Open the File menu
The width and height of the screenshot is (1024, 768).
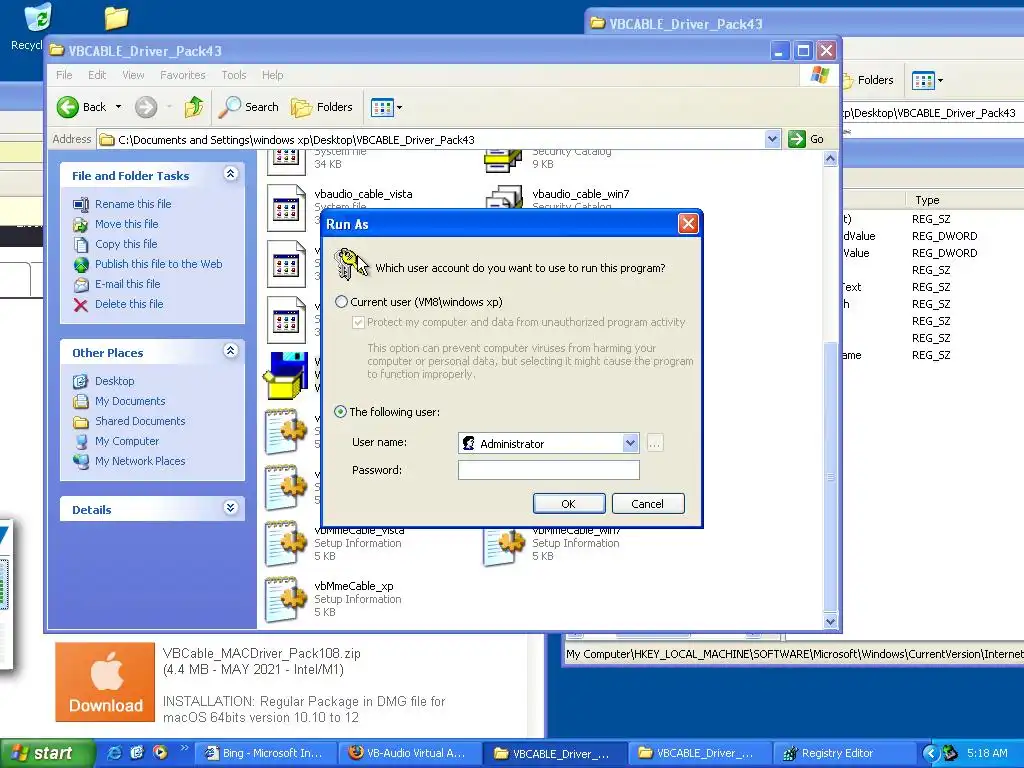pyautogui.click(x=64, y=75)
